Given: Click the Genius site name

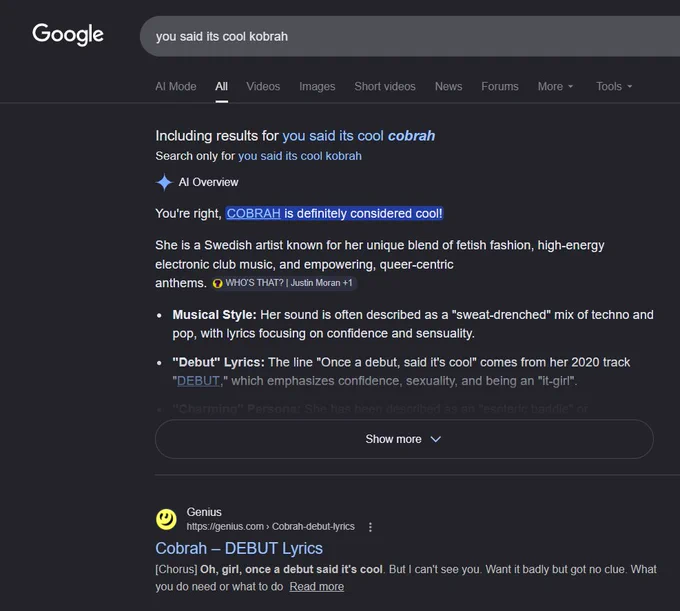Looking at the screenshot, I should 204,512.
